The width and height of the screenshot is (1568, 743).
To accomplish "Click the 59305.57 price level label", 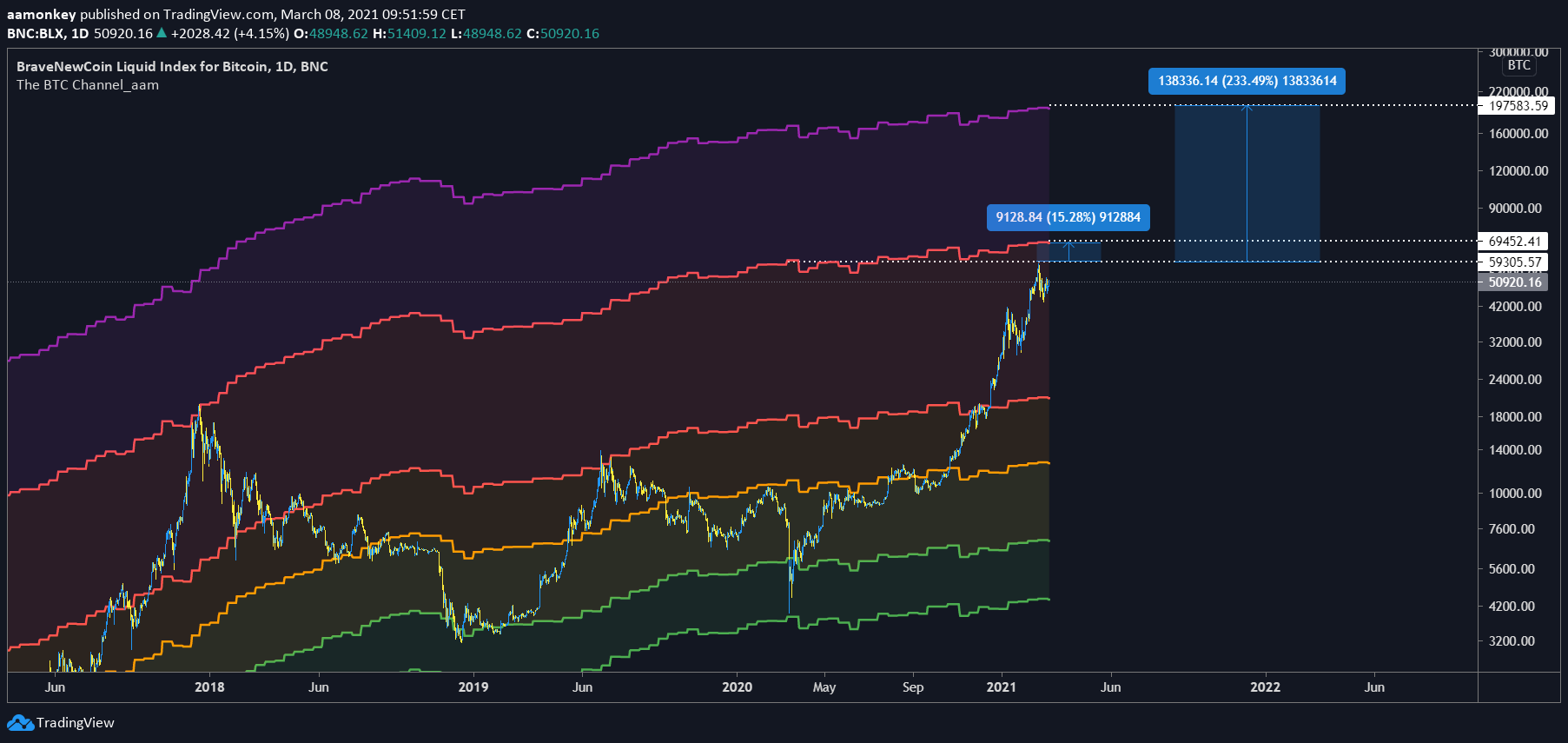I will [x=1515, y=262].
